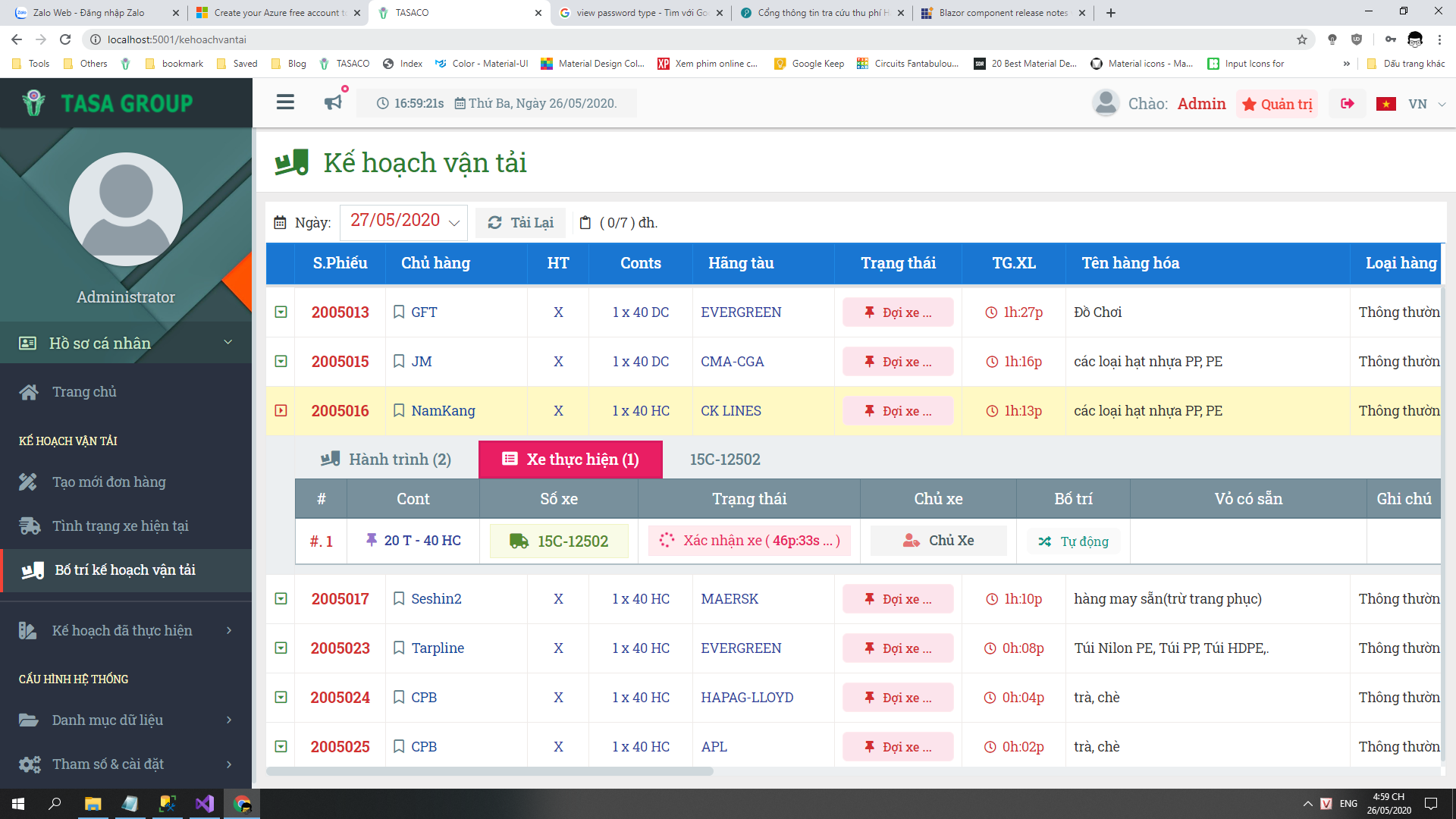Open the date dropdown 27/05/2020
Viewport: 1456px width, 819px height.
point(404,221)
